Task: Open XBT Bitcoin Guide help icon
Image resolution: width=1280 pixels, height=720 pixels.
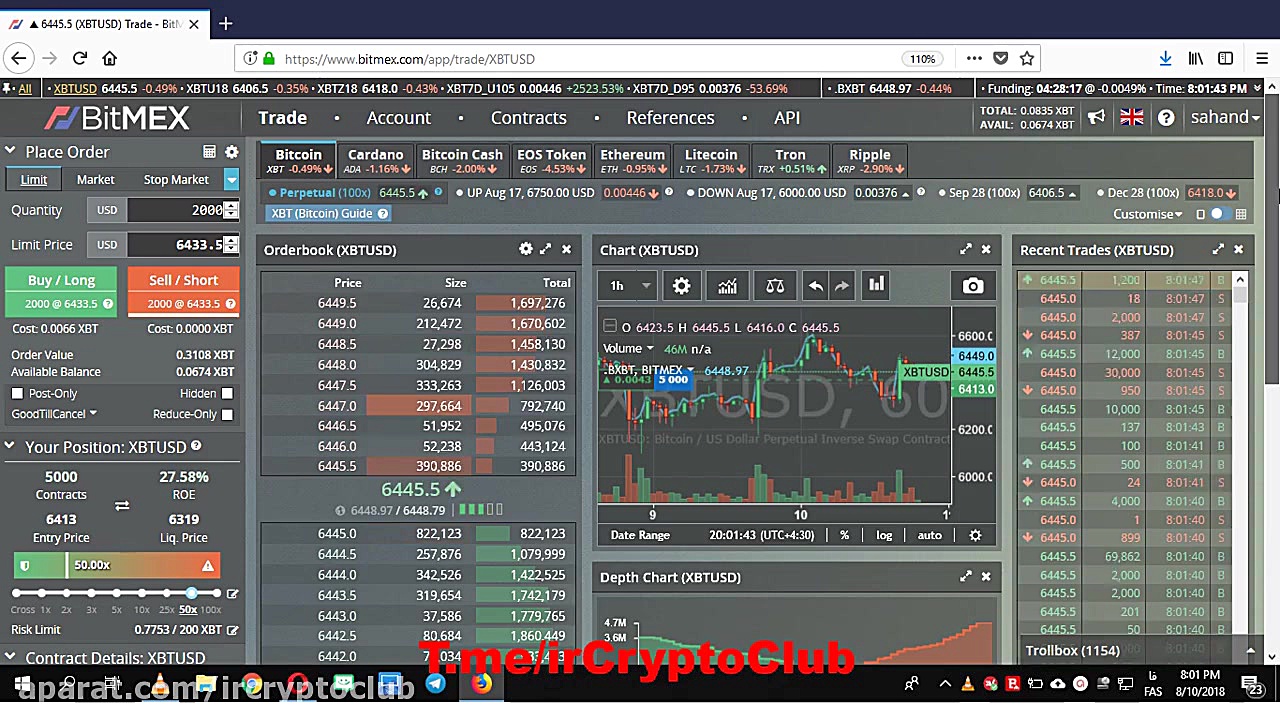Action: (x=383, y=213)
